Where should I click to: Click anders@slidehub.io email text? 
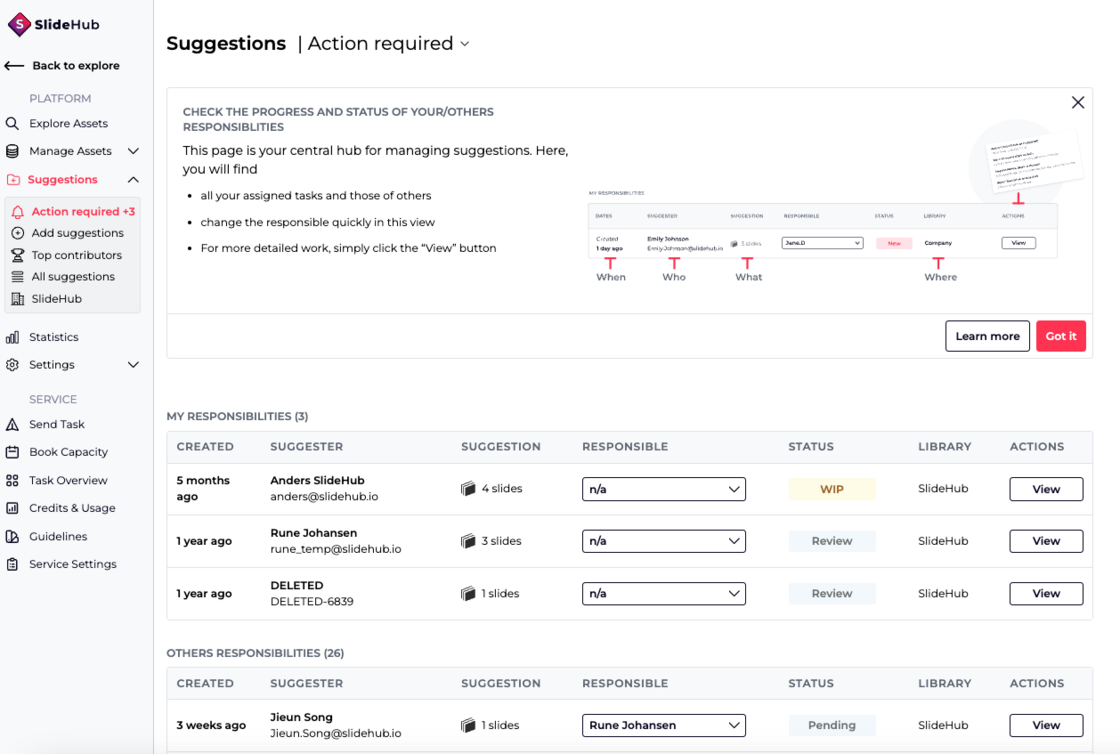click(x=324, y=497)
